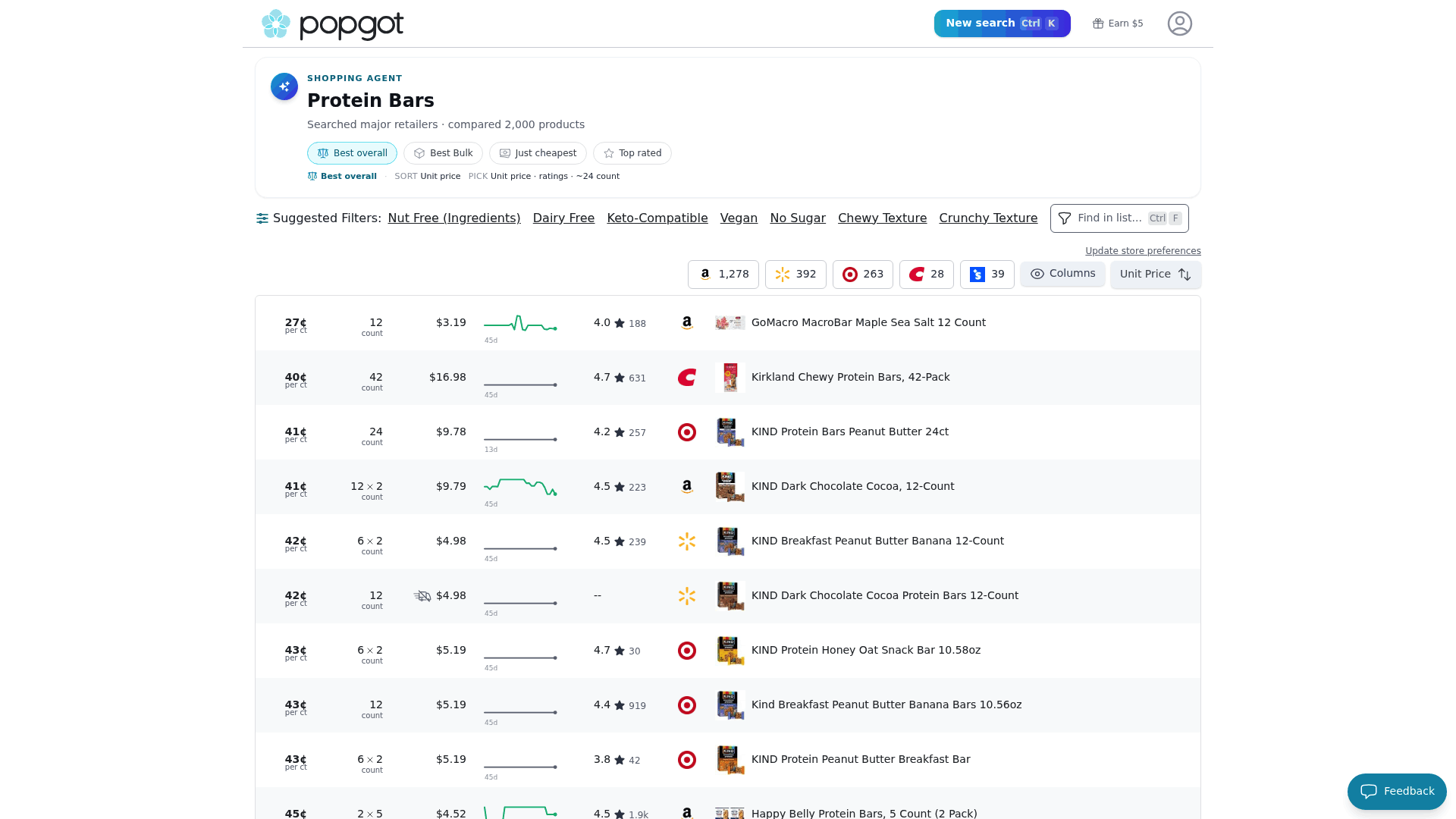The height and width of the screenshot is (819, 1456).
Task: Apply the No Sugar filter
Action: point(798,218)
